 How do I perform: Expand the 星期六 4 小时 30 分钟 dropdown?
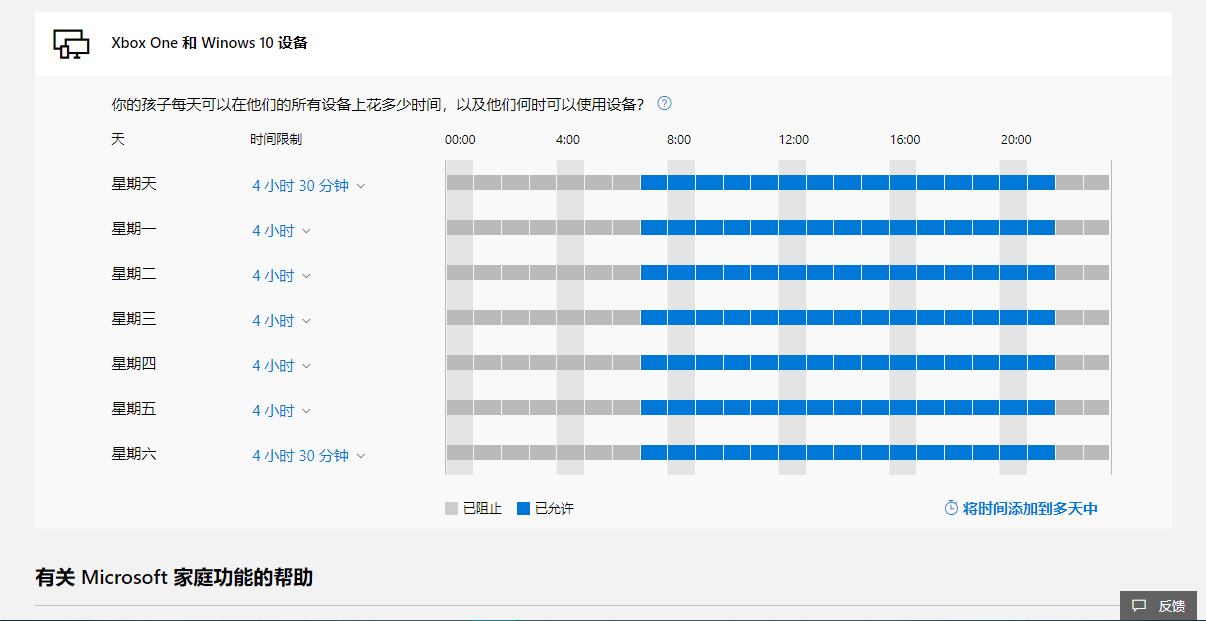click(307, 454)
